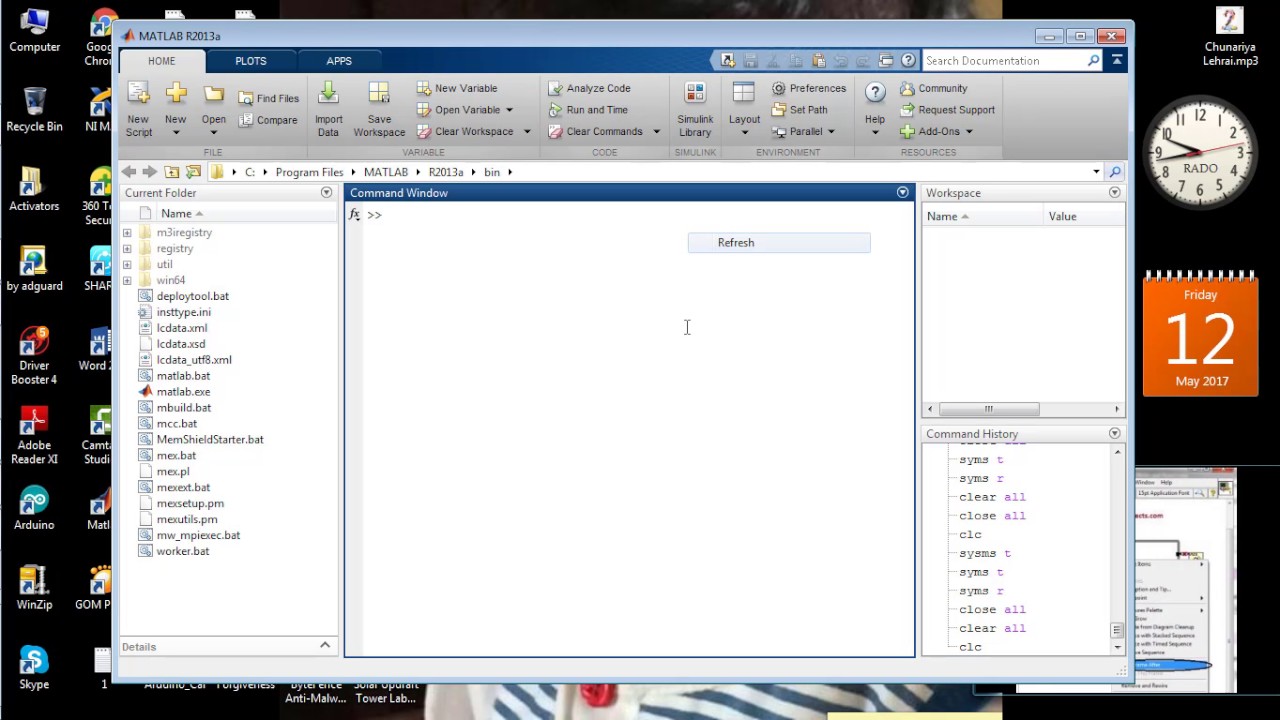Click the big Help question-mark icon

(875, 94)
